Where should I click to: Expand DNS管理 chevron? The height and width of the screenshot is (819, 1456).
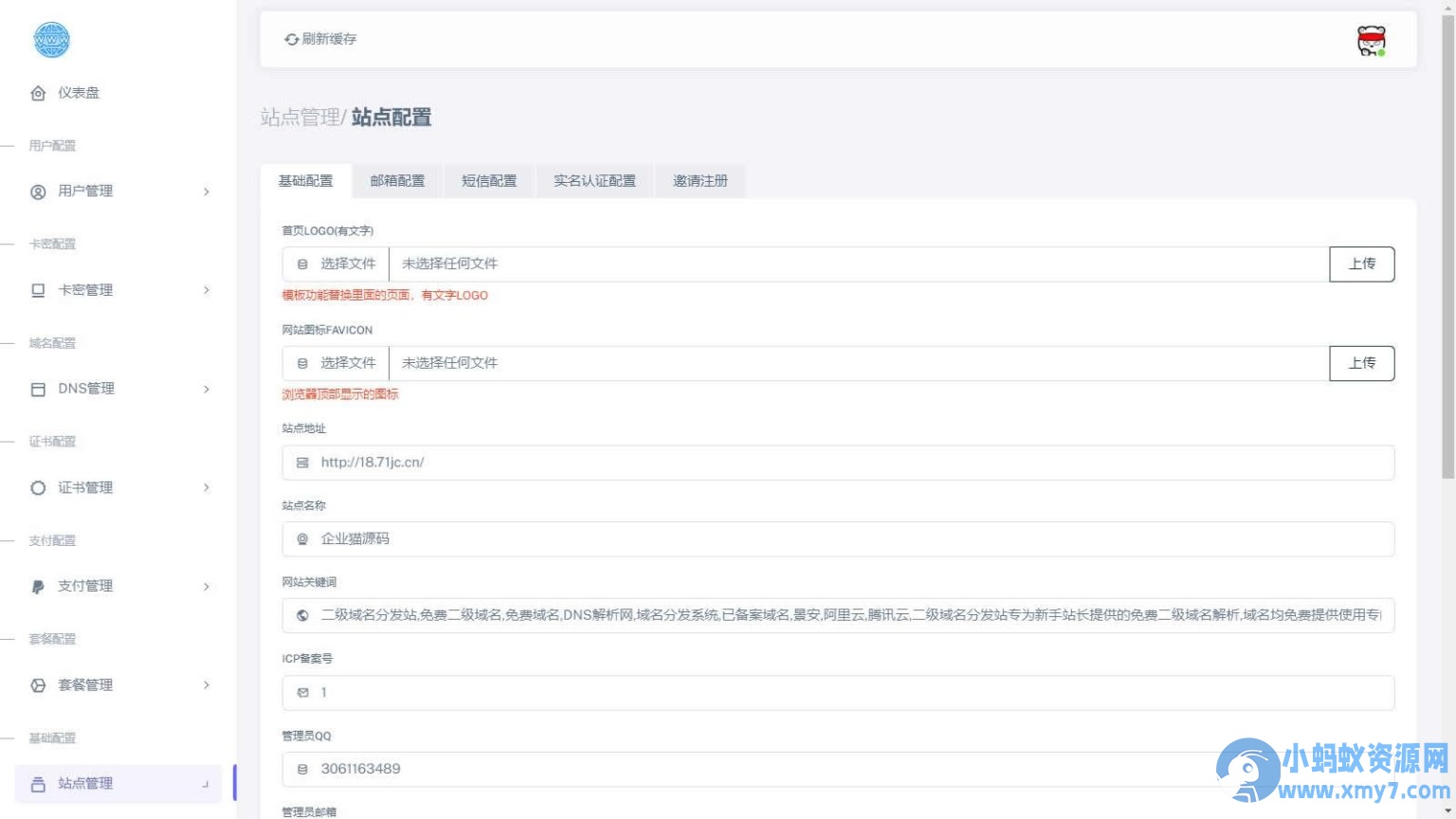tap(206, 389)
